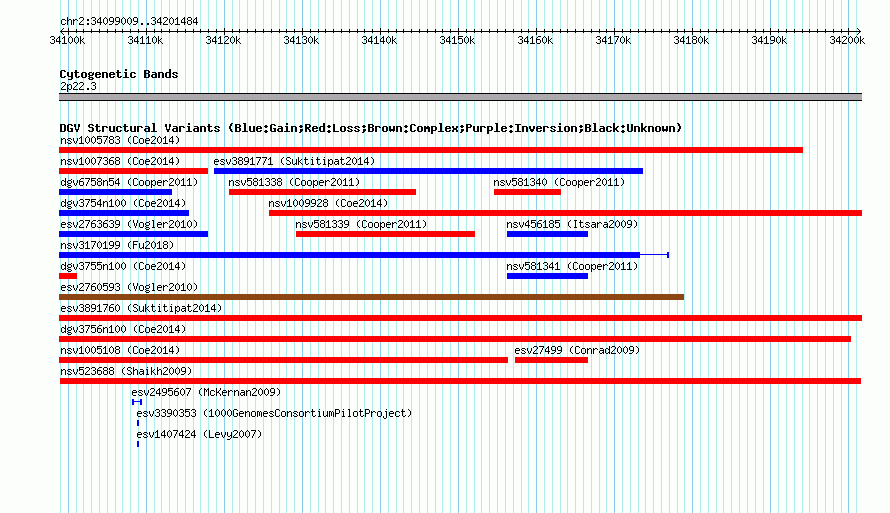Click the dgv3755n100 (Coe2014) label
This screenshot has width=890, height=513.
click(123, 266)
